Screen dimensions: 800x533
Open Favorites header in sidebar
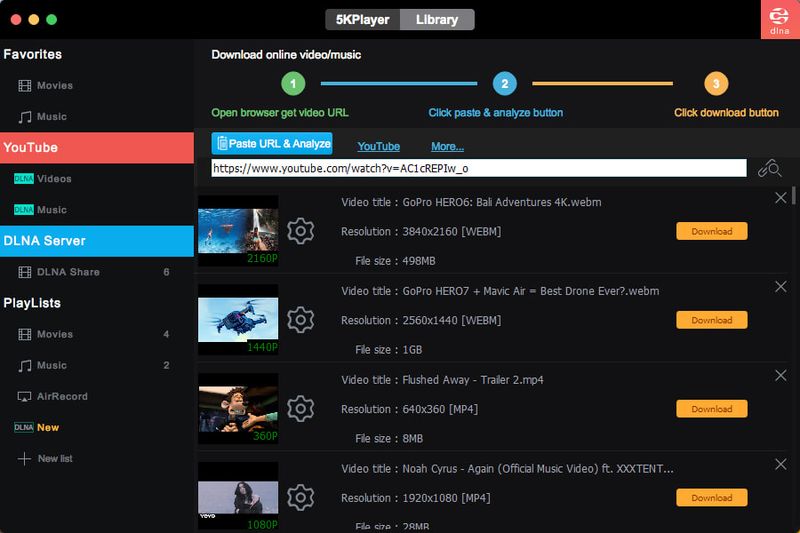33,54
